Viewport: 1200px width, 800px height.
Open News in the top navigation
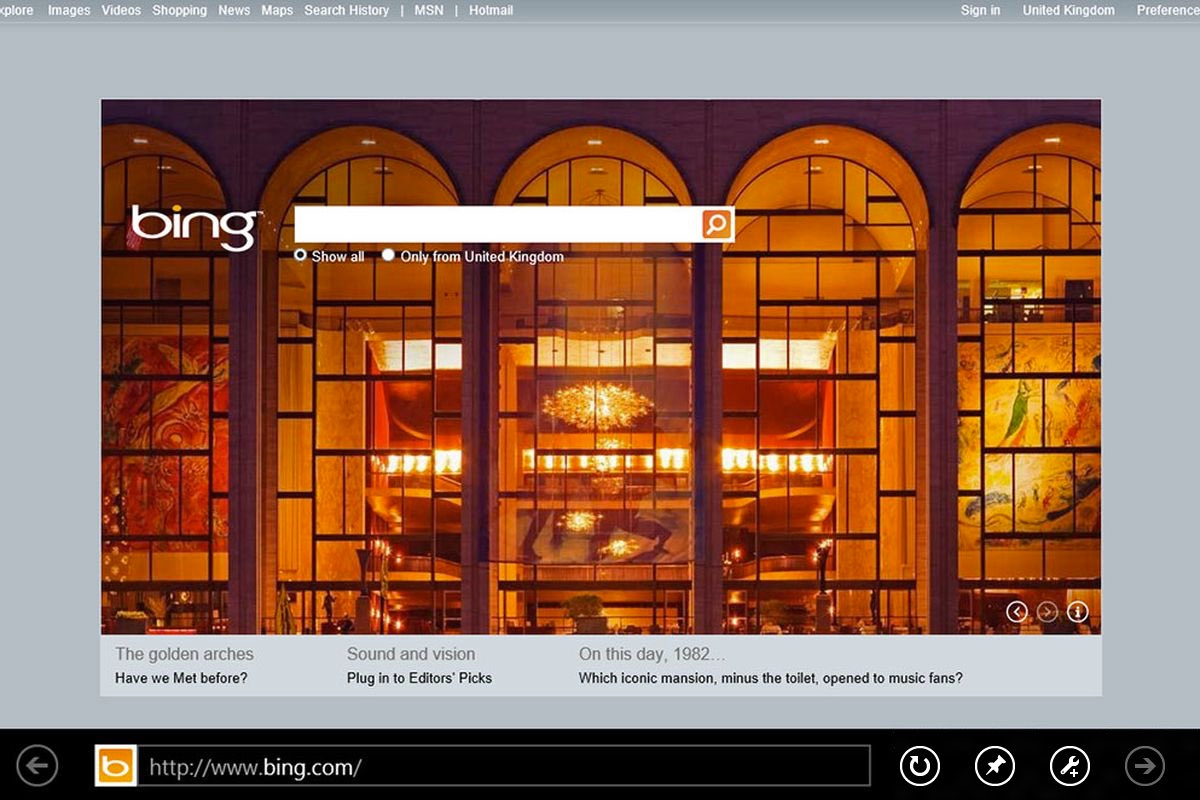234,10
